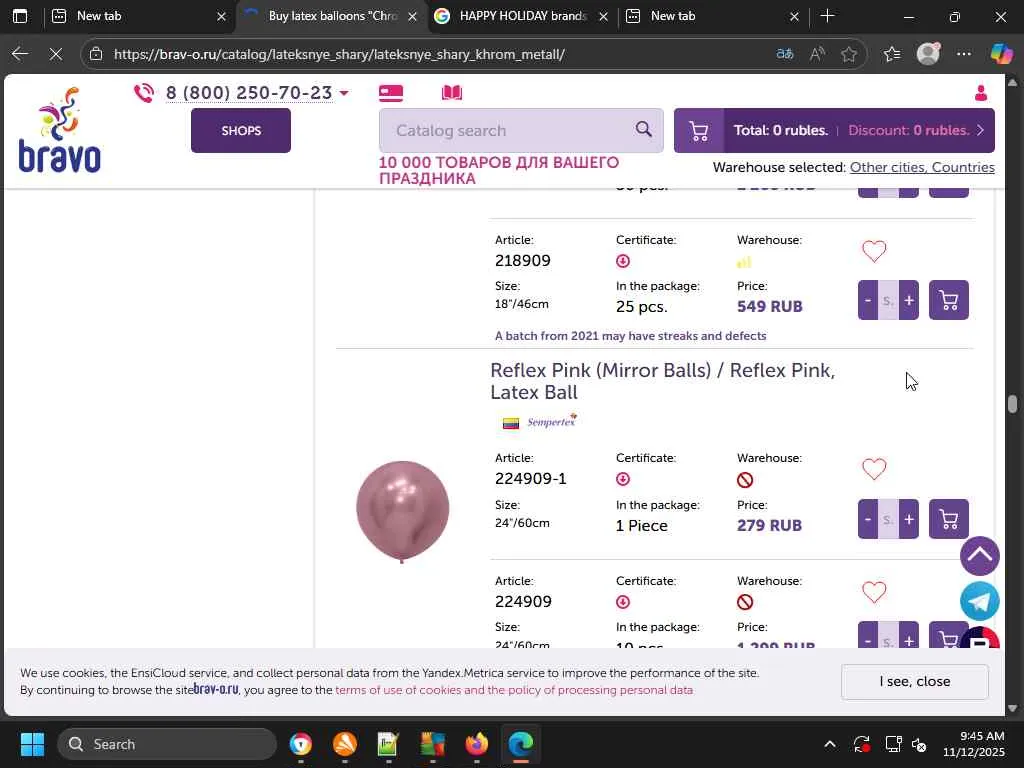Viewport: 1024px width, 768px height.
Task: Close the 'HAPPY HOLIDAY brands' tab
Action: [x=603, y=16]
